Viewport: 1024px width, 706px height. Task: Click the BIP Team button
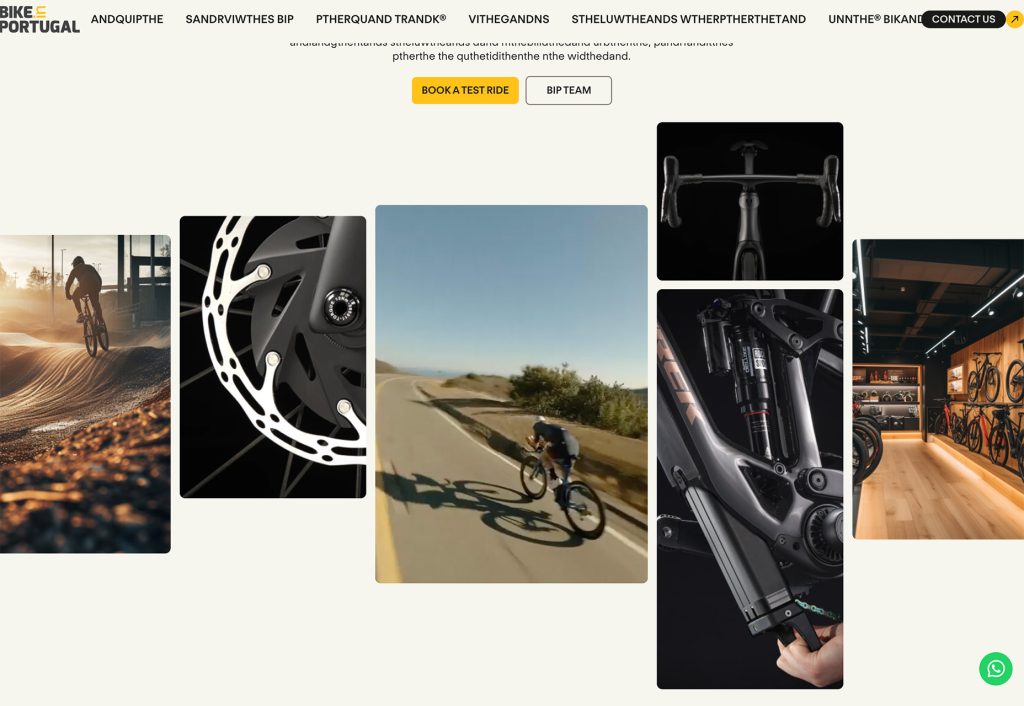coord(569,90)
